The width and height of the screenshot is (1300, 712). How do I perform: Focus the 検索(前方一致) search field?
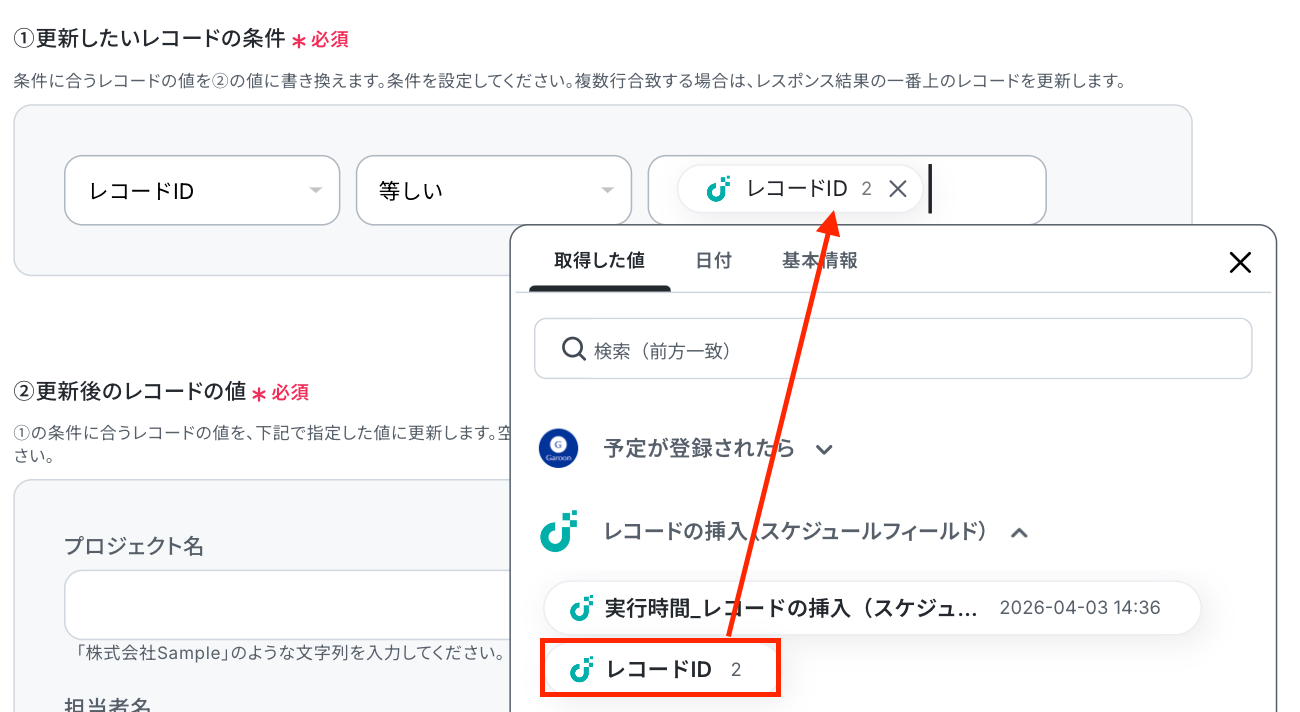[900, 349]
